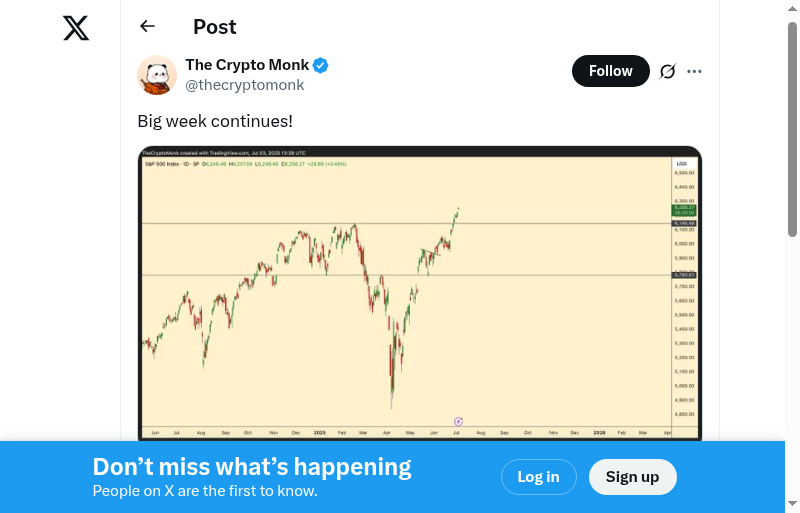
Task: Go back with the arrow icon
Action: pos(148,27)
